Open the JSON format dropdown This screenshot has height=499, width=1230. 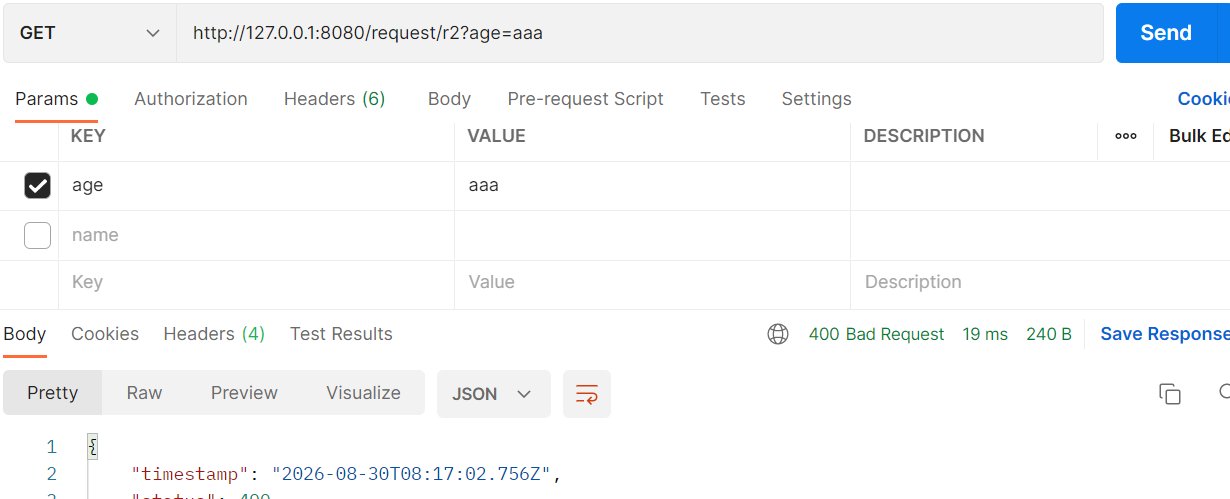[x=494, y=394]
